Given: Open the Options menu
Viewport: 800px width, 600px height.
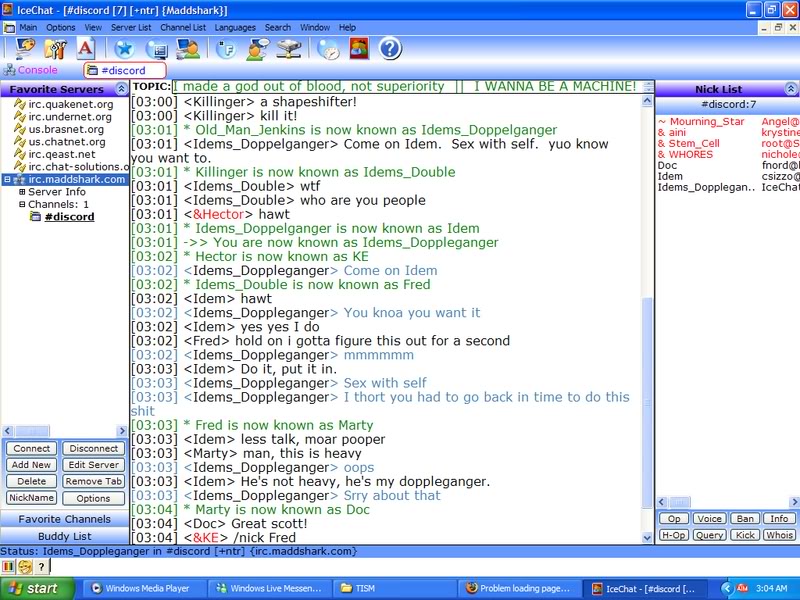Looking at the screenshot, I should pyautogui.click(x=61, y=28).
